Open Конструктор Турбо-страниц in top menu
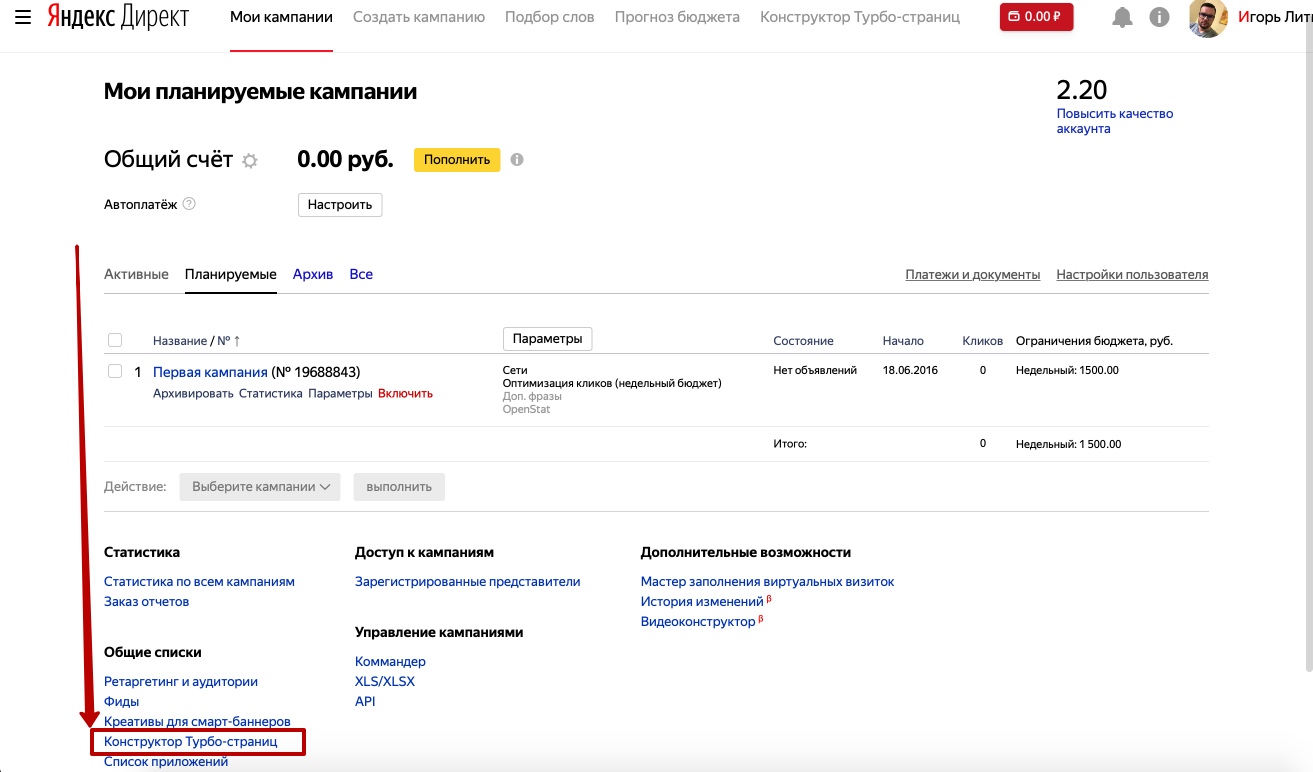This screenshot has height=772, width=1313. (x=860, y=17)
